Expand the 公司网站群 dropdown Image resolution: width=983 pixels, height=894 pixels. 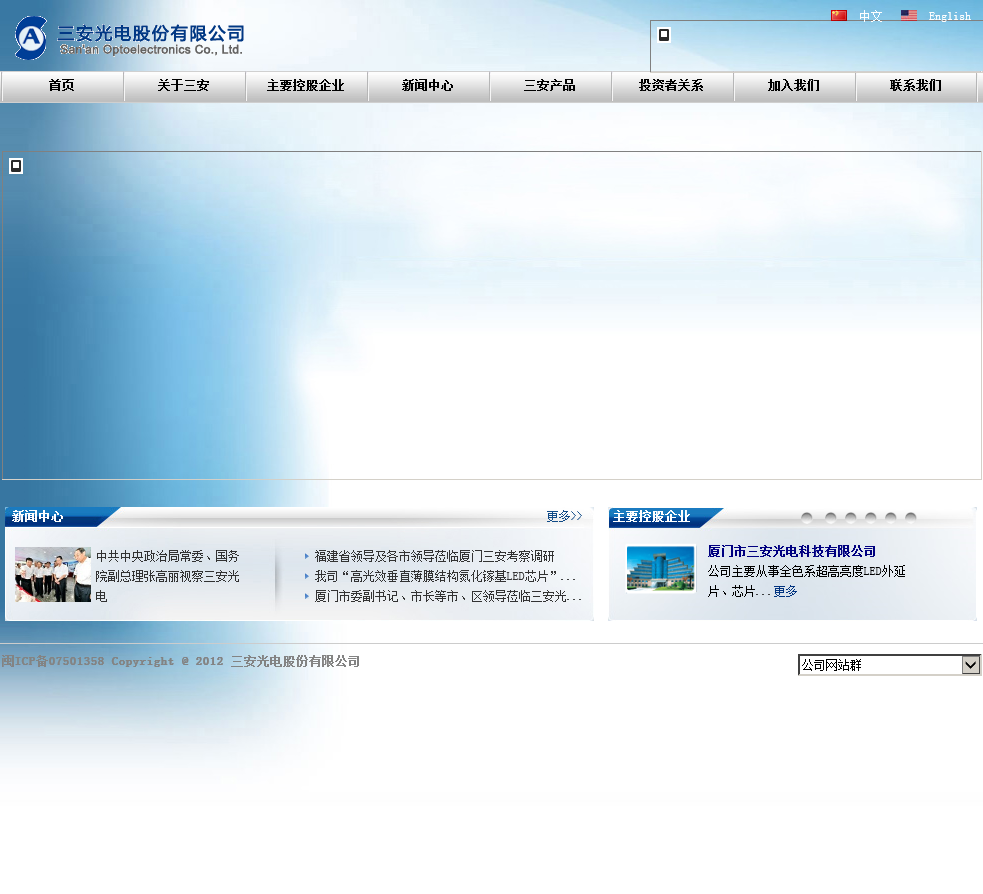tap(889, 665)
